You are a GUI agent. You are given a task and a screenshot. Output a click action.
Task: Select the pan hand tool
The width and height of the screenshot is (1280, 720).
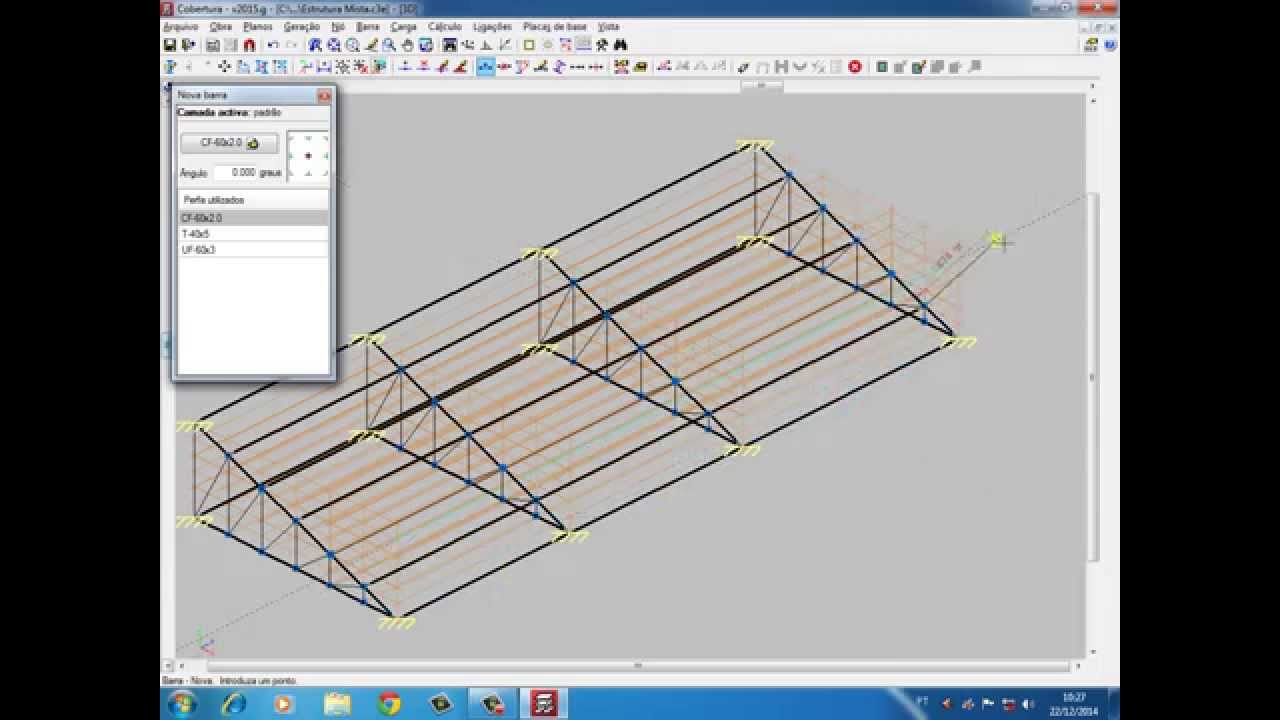[407, 45]
